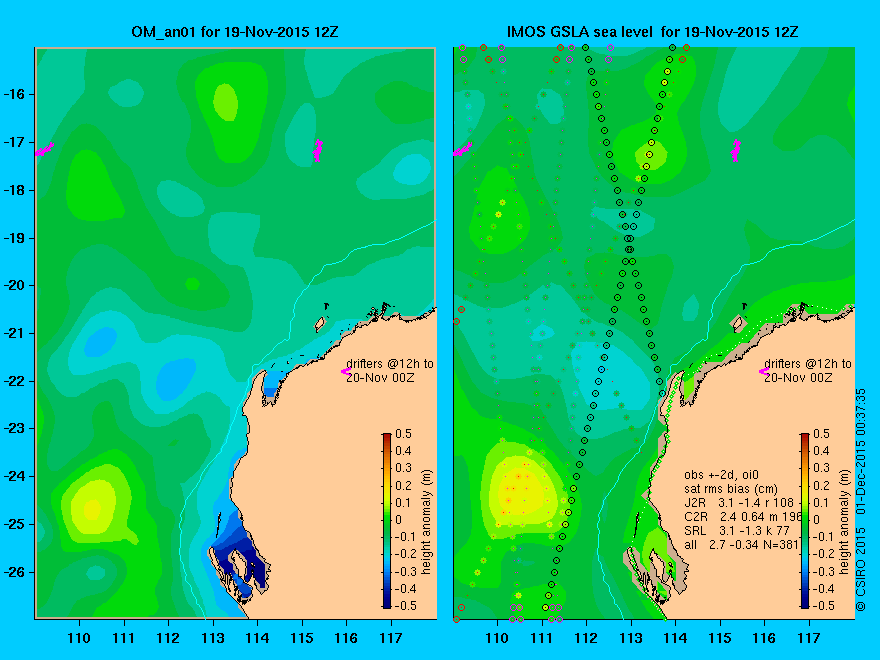The image size is (880, 660).
Task: Click the magenta drifter track near 115E in the GSLA map
Action: coord(735,150)
